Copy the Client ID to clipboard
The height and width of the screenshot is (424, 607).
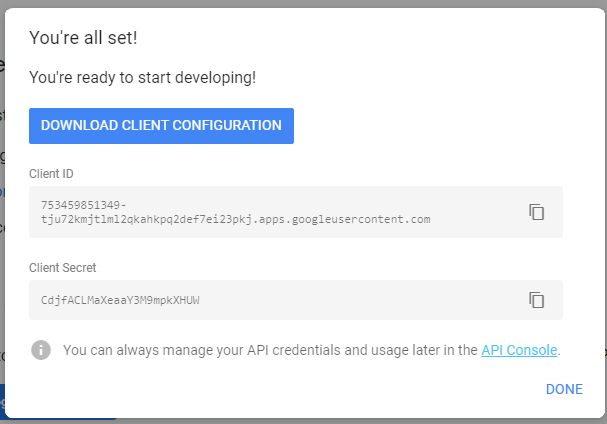coord(537,212)
